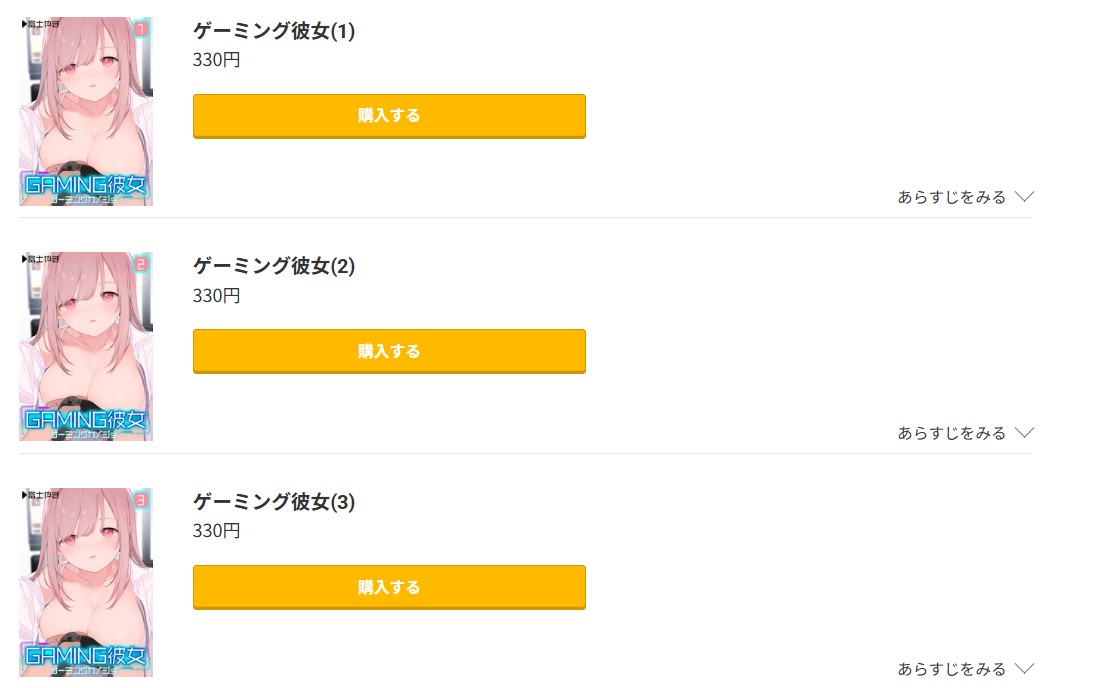This screenshot has height=688, width=1106.
Task: Click the 330円 price under ゲーミング彼女(2)
Action: coord(217,296)
